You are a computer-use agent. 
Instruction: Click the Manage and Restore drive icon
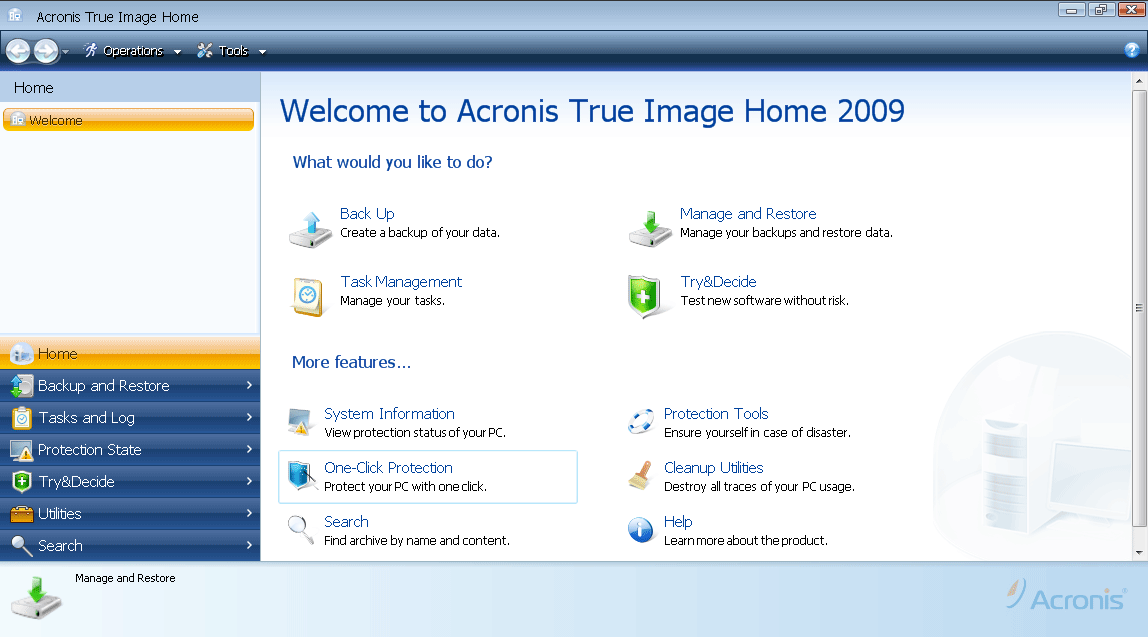coord(650,228)
